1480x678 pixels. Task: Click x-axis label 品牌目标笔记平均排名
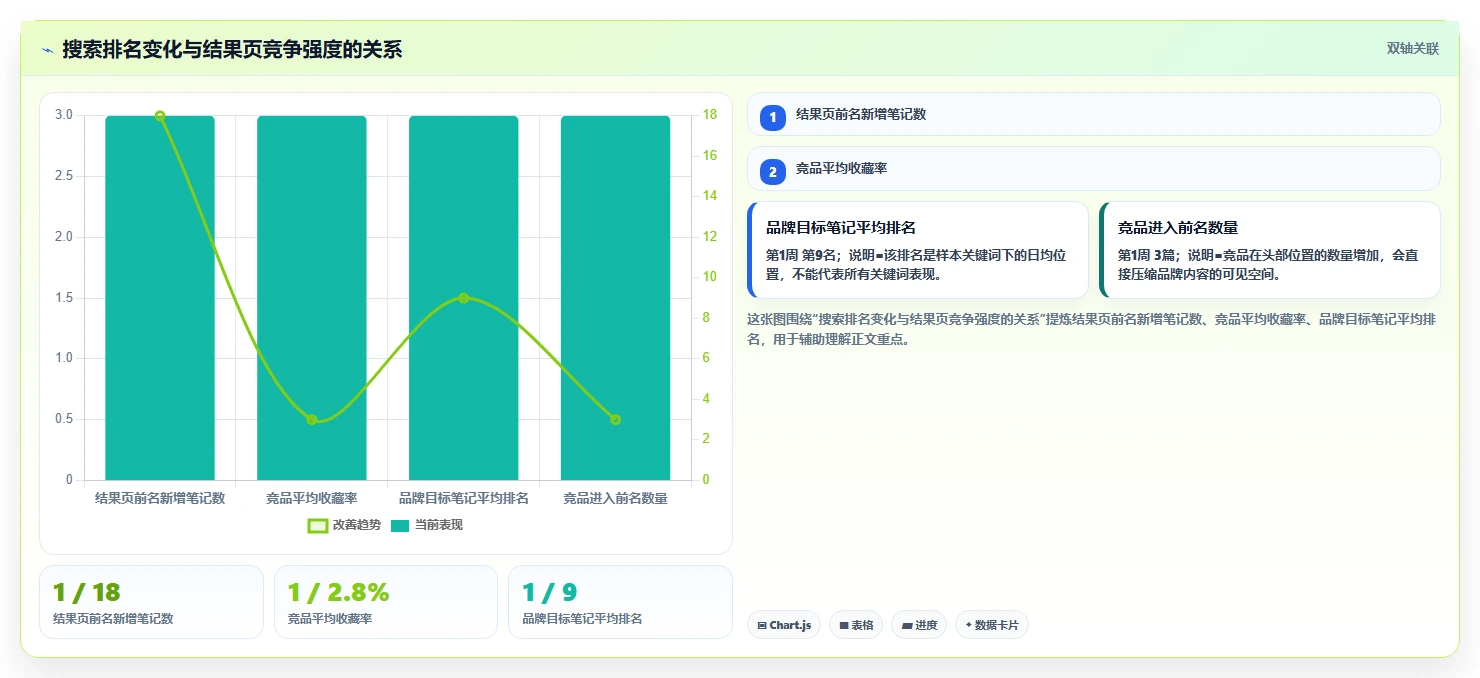(x=464, y=498)
